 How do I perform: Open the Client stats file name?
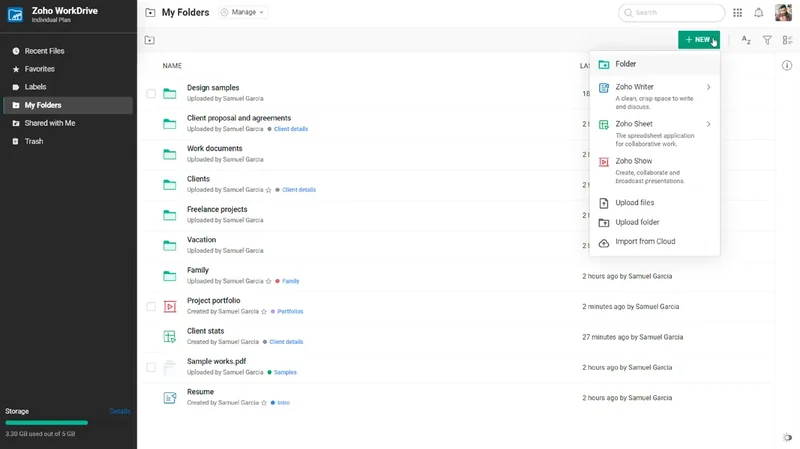pos(205,331)
